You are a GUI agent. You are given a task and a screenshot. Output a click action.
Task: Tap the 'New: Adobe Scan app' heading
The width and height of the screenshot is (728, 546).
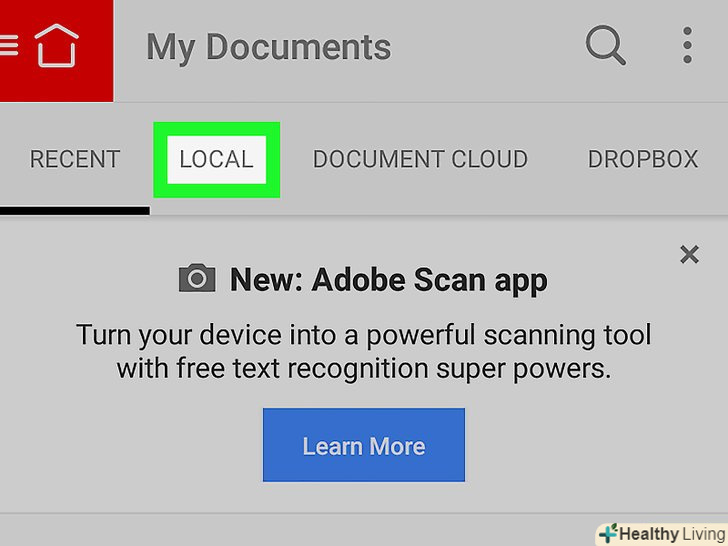tap(388, 280)
